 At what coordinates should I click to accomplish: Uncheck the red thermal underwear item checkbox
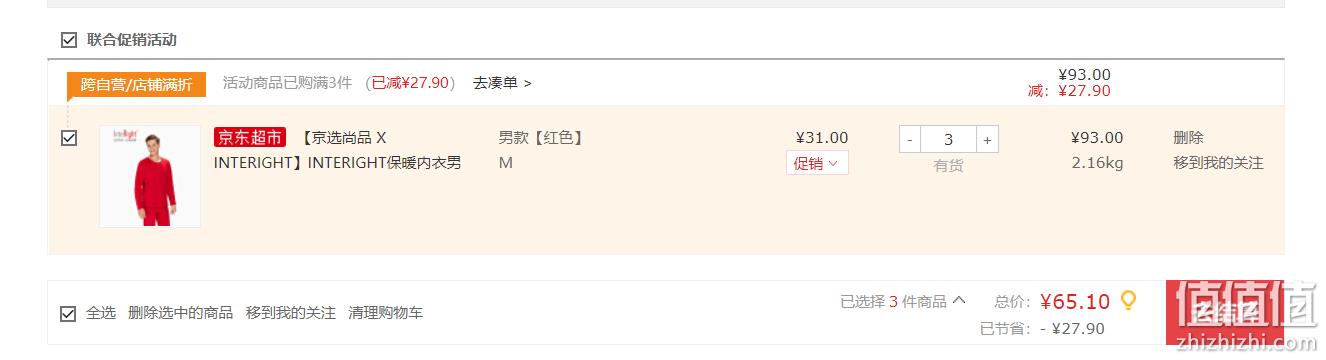point(69,138)
